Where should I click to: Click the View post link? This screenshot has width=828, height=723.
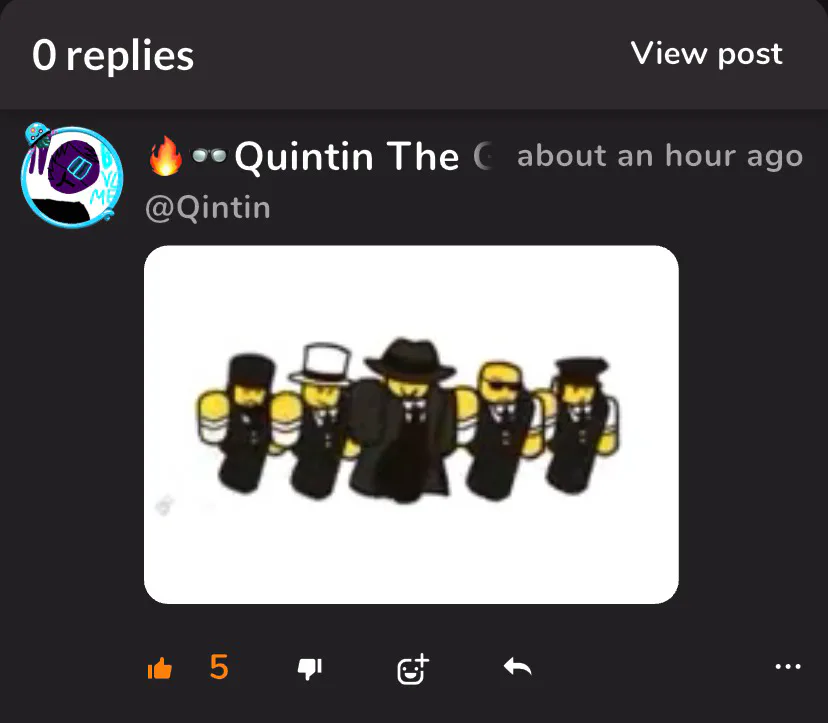point(707,54)
